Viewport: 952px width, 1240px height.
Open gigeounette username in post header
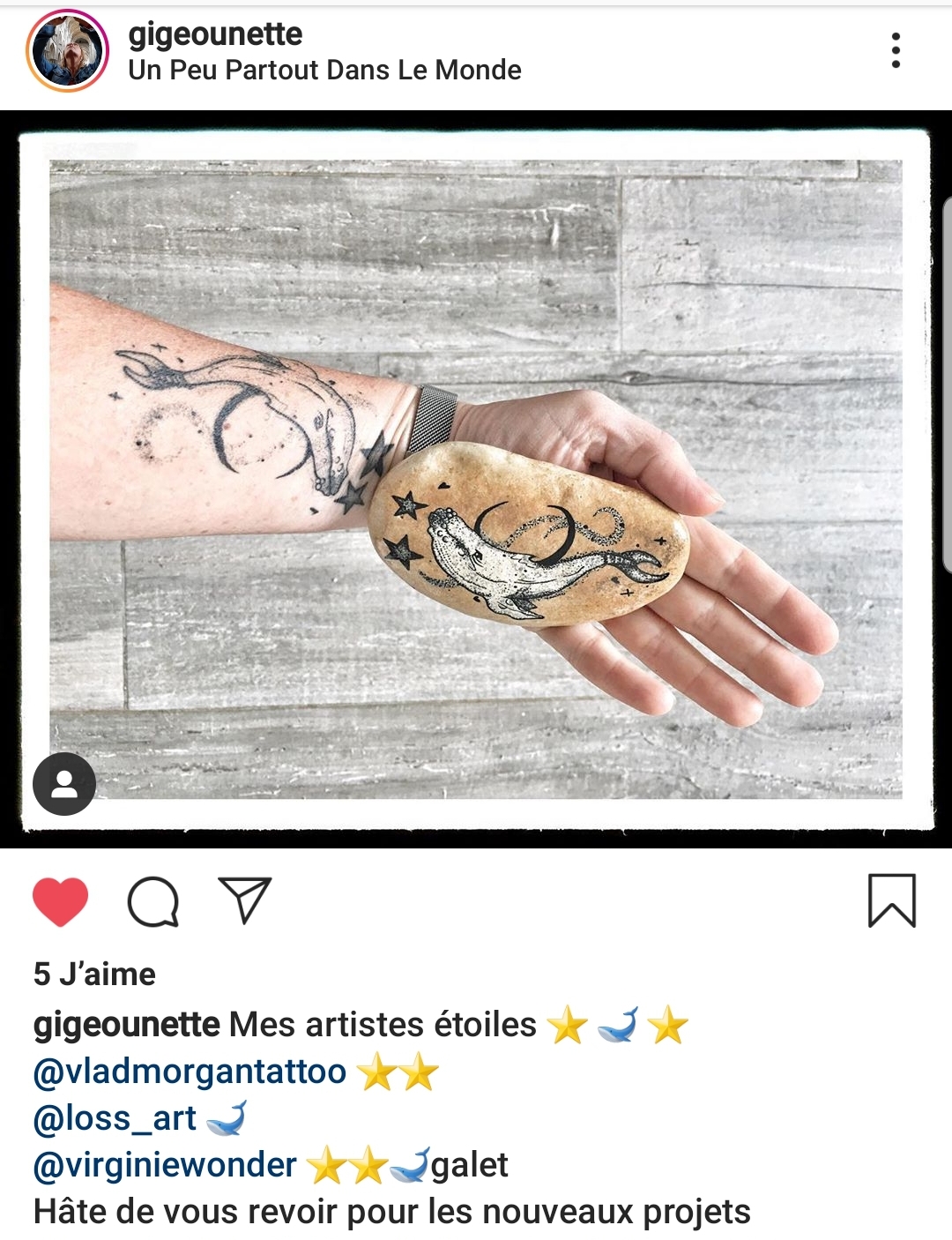coord(215,34)
